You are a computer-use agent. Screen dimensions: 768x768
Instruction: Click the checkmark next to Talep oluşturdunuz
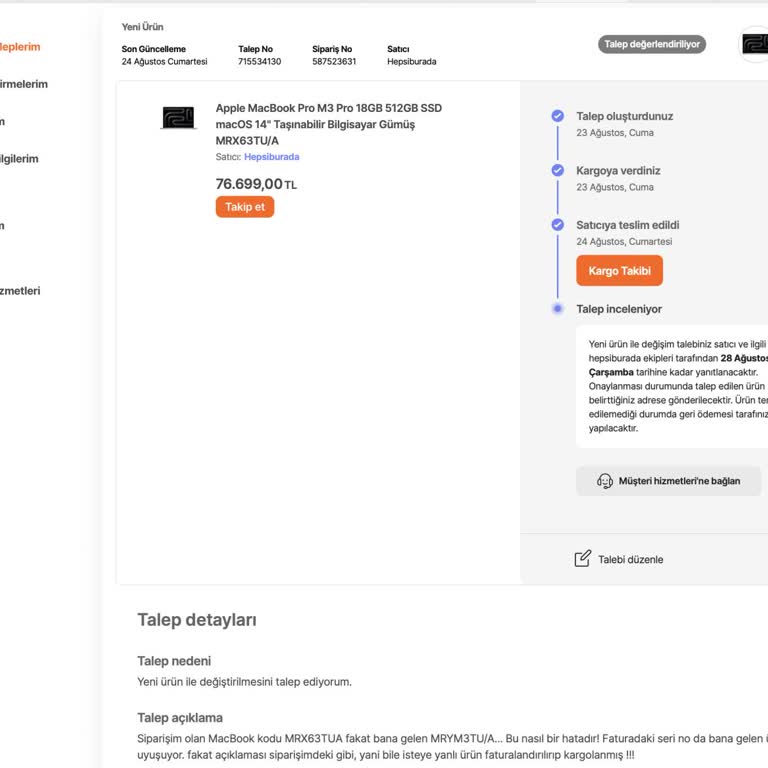[x=558, y=116]
